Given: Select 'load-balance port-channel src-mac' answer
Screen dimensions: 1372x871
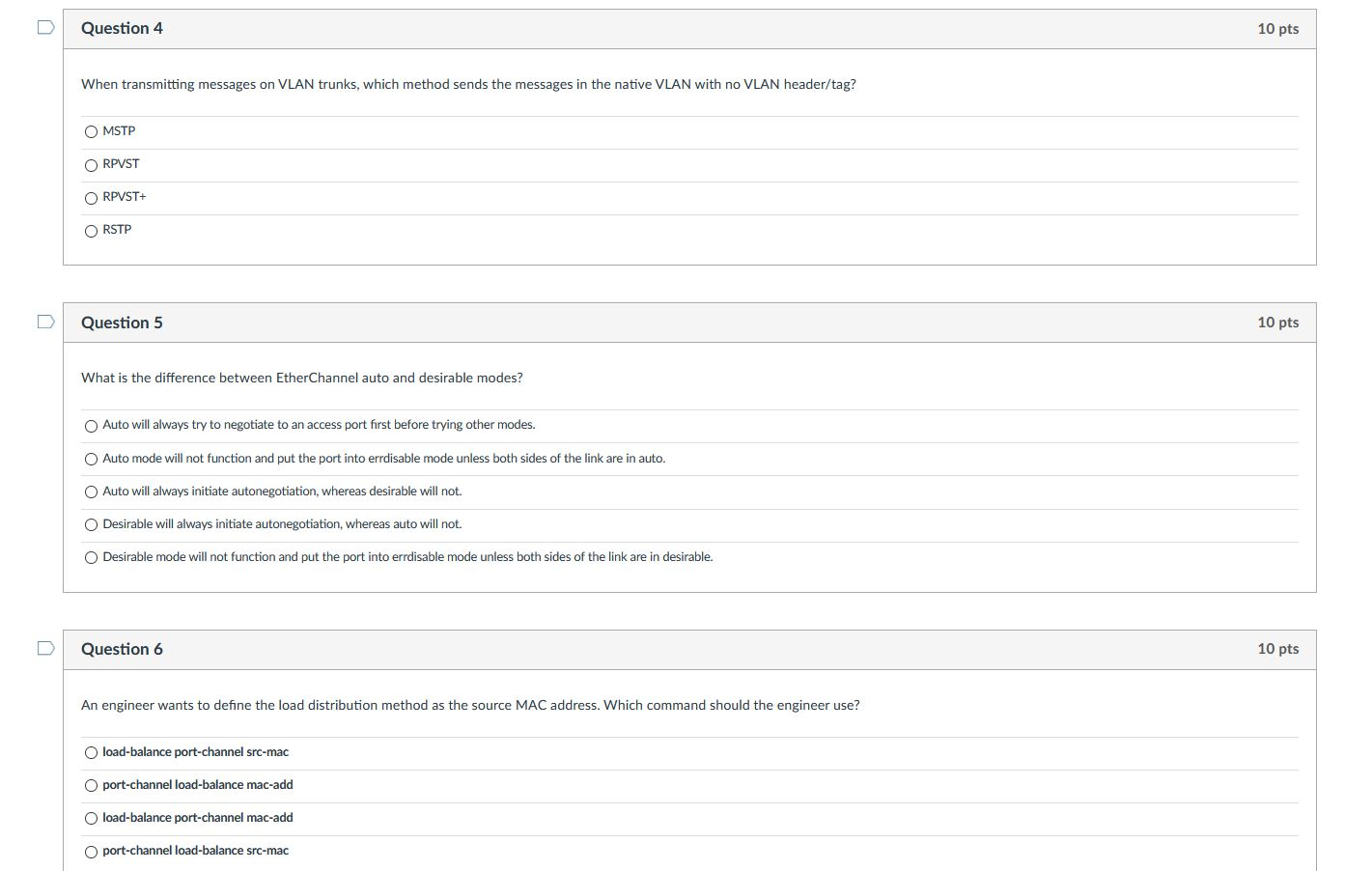Looking at the screenshot, I should point(91,752).
